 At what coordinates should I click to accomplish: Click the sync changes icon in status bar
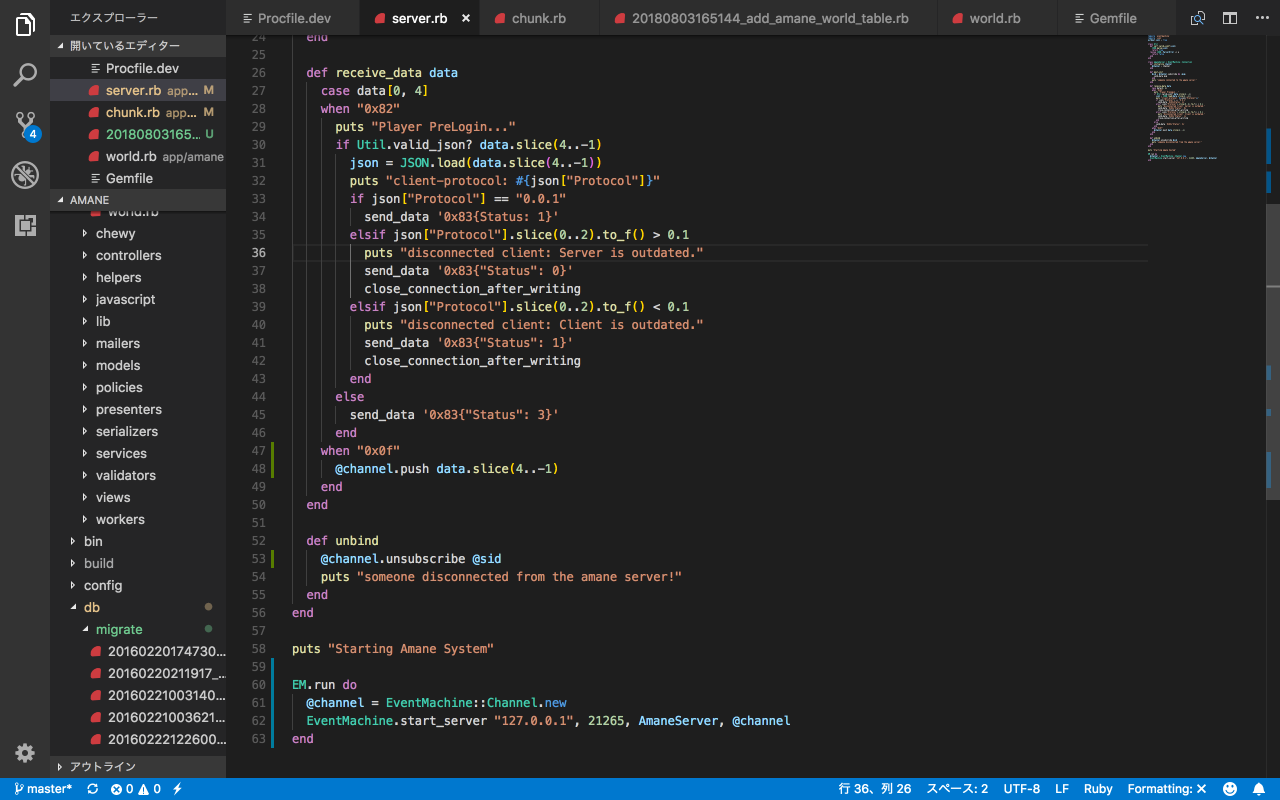click(93, 789)
